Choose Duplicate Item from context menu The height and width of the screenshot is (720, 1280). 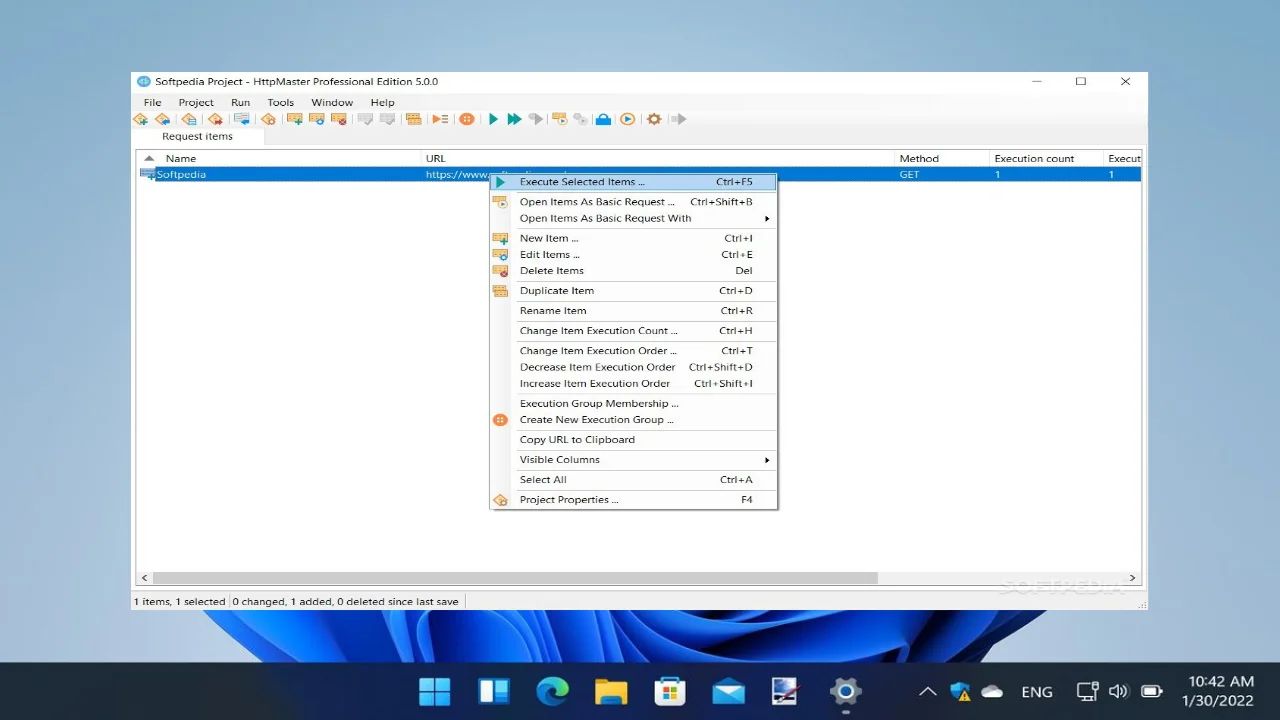tap(634, 290)
